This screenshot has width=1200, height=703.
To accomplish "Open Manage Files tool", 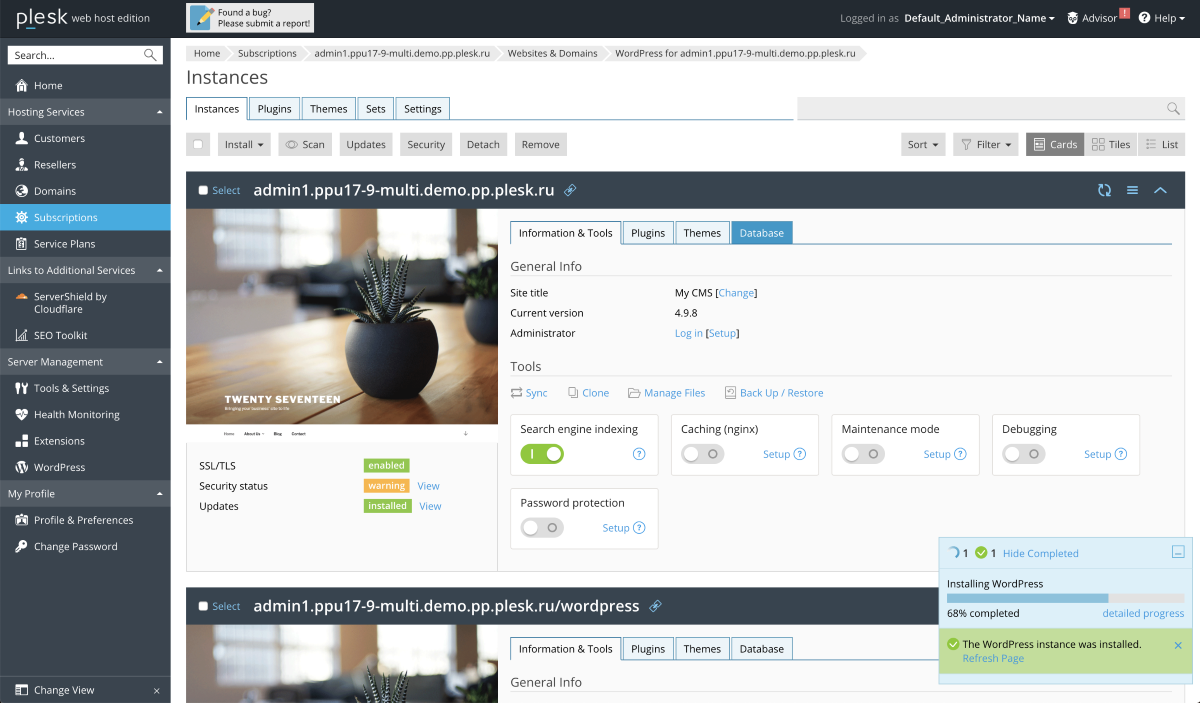I will (x=666, y=393).
